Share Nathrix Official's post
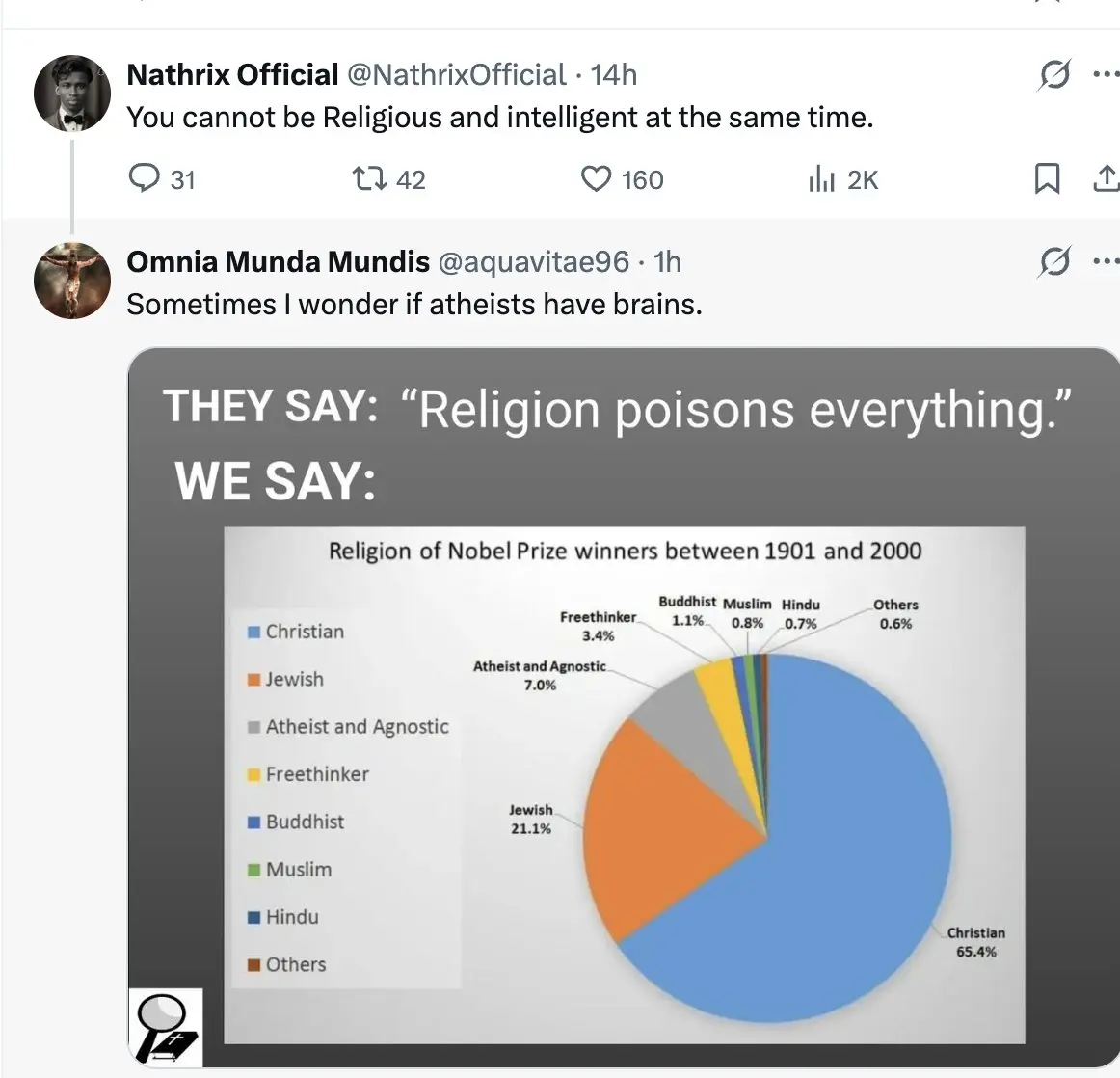1120x1078 pixels. [x=1106, y=178]
